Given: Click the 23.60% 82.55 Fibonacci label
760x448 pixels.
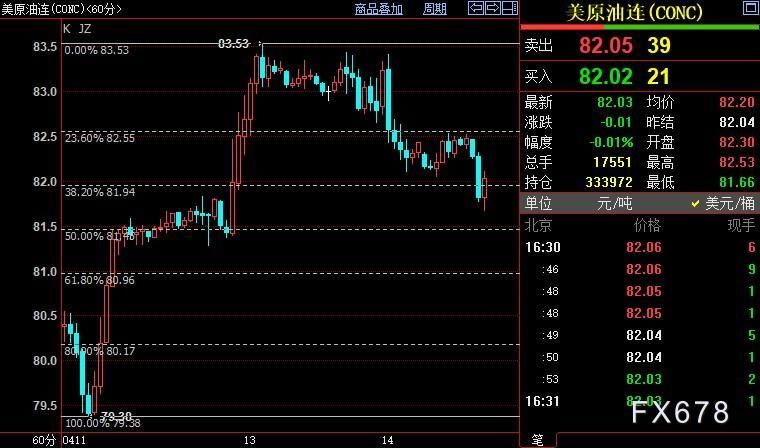Looking at the screenshot, I should tap(100, 138).
